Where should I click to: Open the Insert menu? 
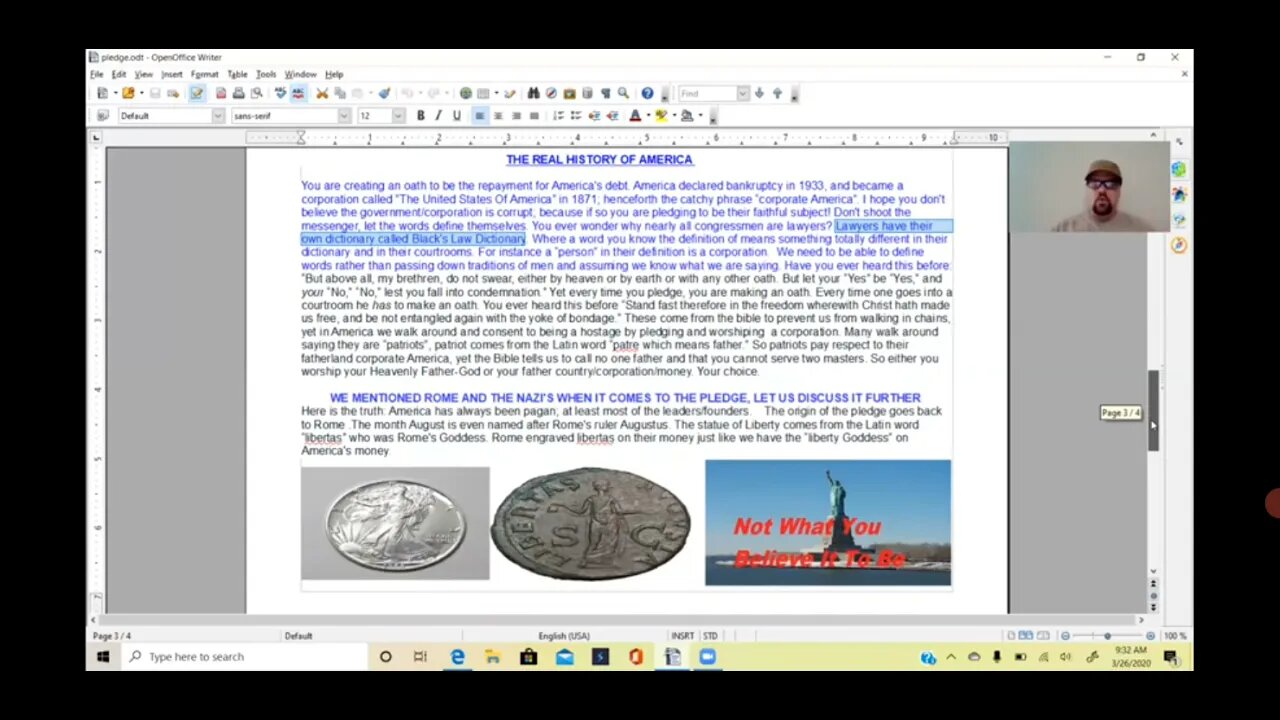point(172,75)
